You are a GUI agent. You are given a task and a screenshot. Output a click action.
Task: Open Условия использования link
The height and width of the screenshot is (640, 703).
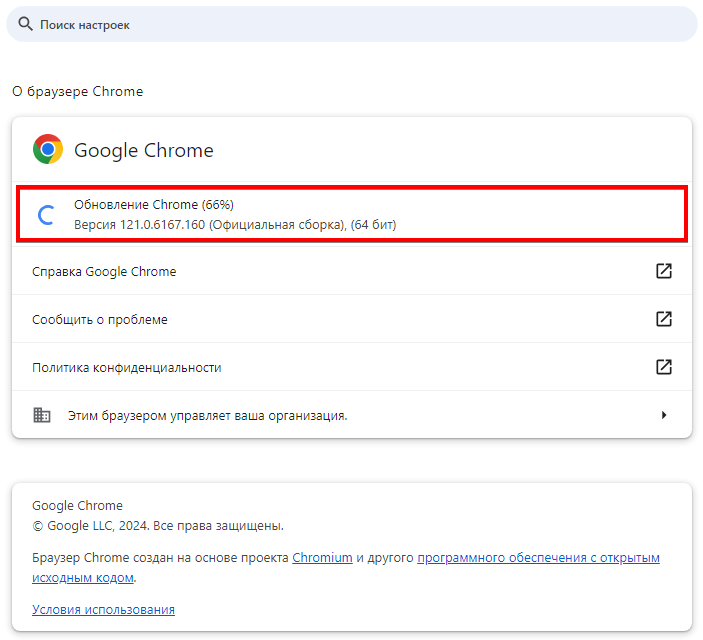103,610
